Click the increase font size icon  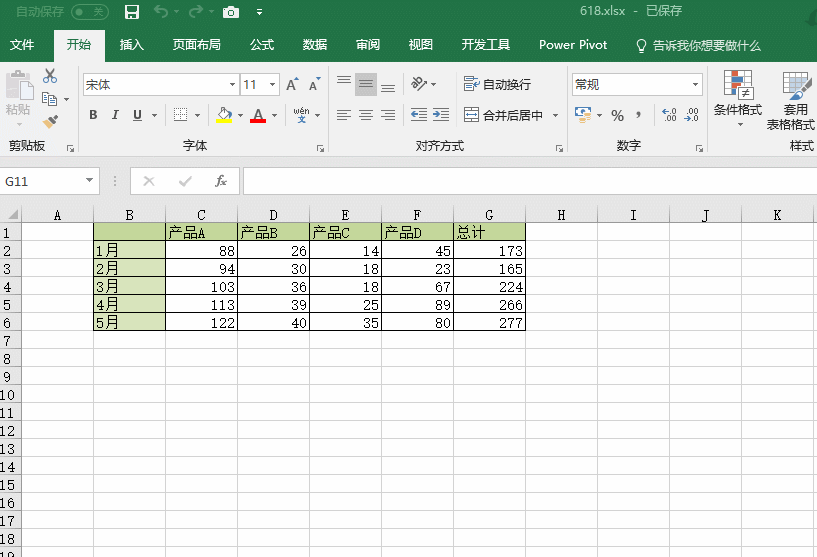292,85
